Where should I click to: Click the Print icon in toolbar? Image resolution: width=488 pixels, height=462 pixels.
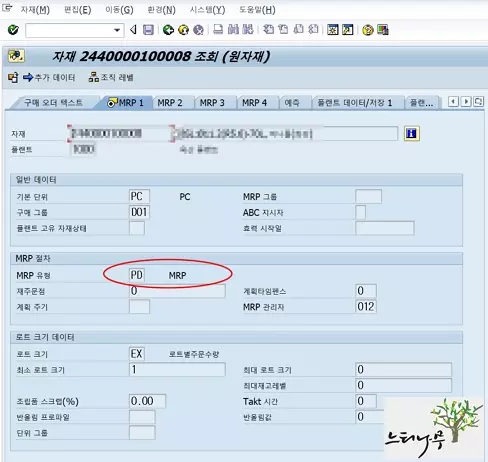(218, 30)
